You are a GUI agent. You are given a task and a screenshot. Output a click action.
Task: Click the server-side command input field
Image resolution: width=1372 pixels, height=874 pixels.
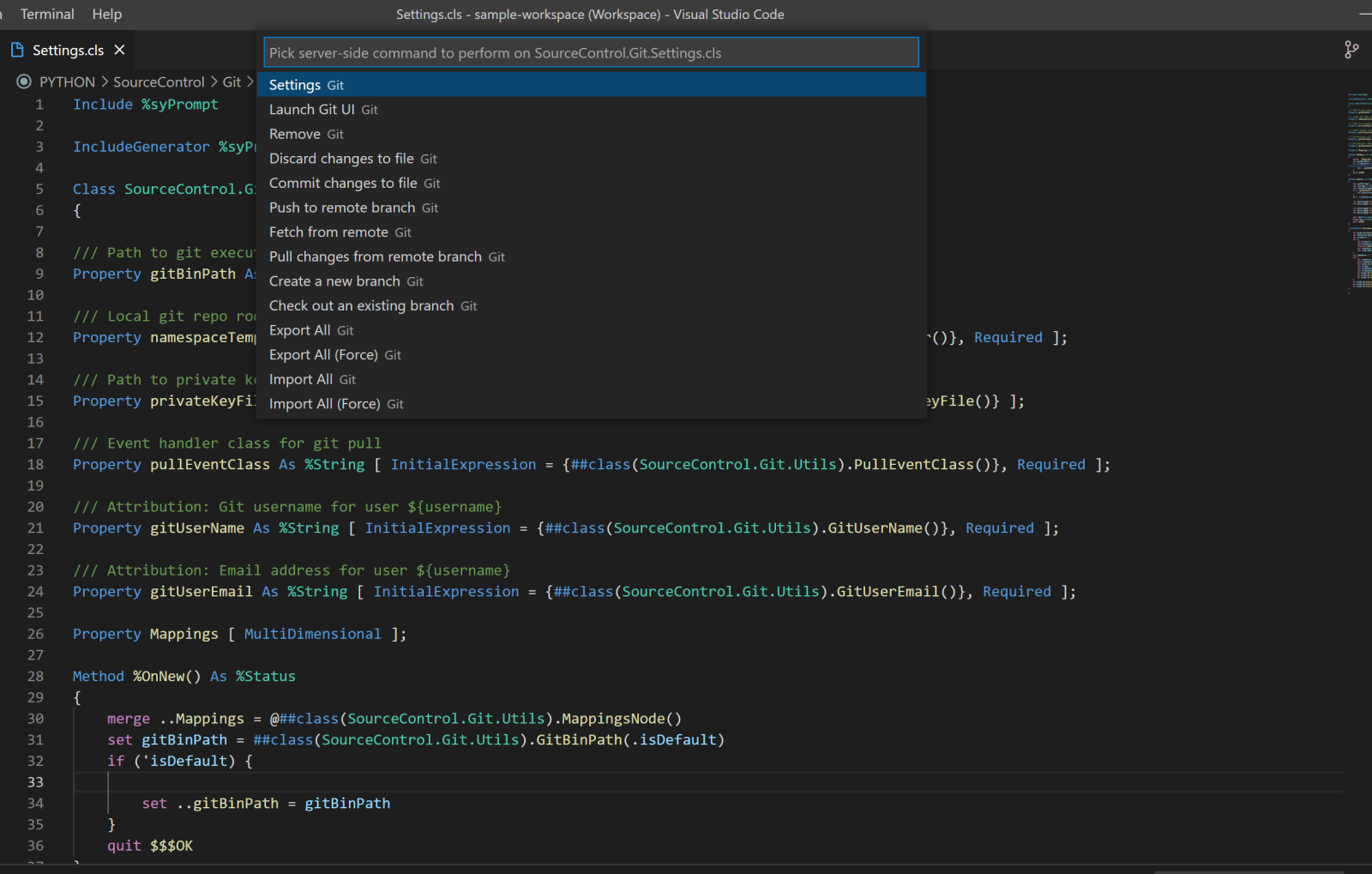pyautogui.click(x=592, y=52)
